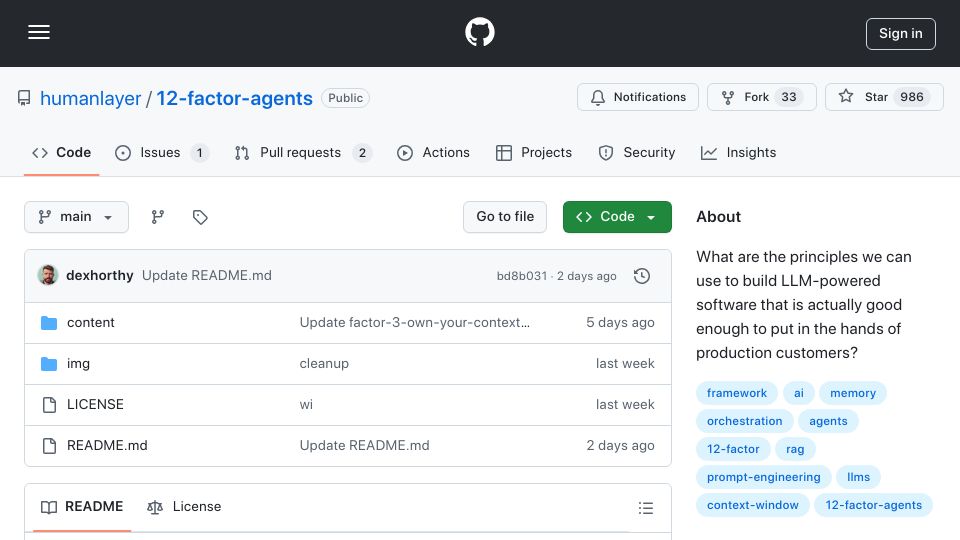960x540 pixels.
Task: Click the agents topic tag
Action: (x=828, y=421)
